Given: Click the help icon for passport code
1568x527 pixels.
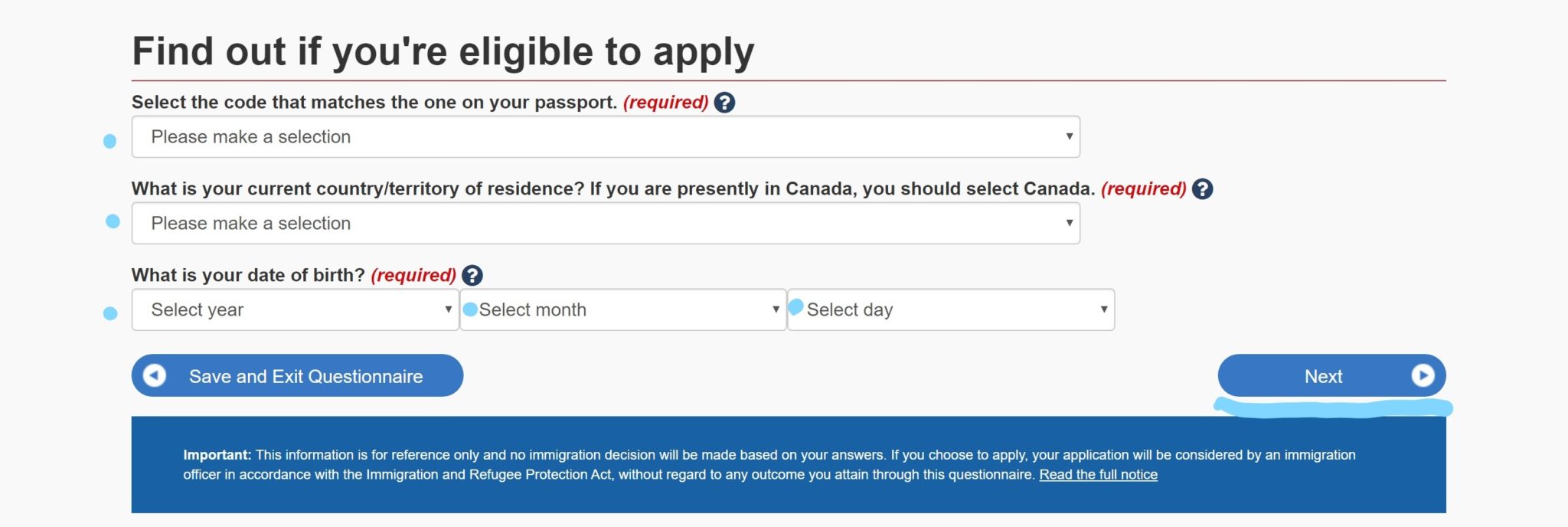Looking at the screenshot, I should [x=724, y=103].
